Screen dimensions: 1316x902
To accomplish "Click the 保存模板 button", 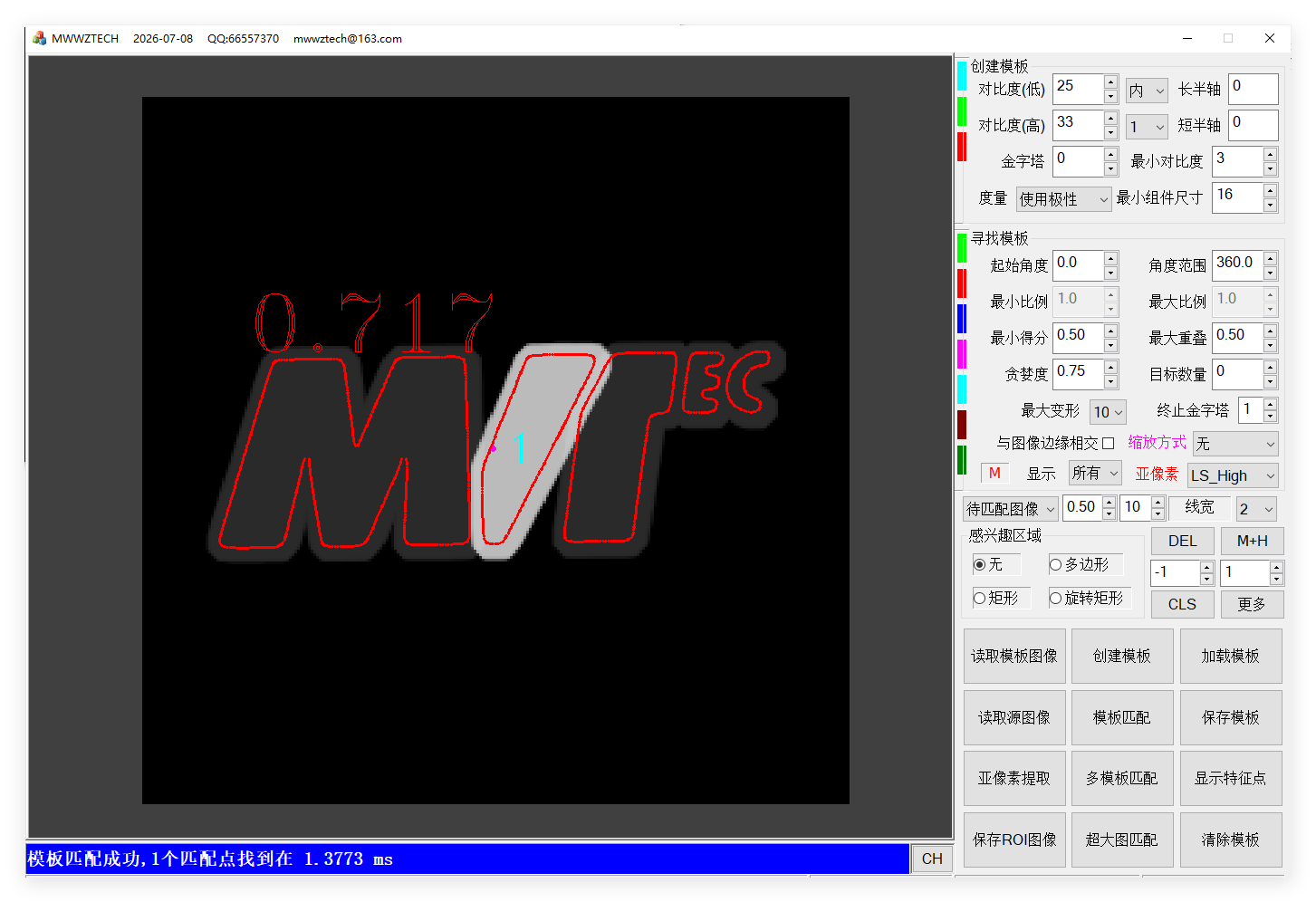I will tap(1231, 717).
